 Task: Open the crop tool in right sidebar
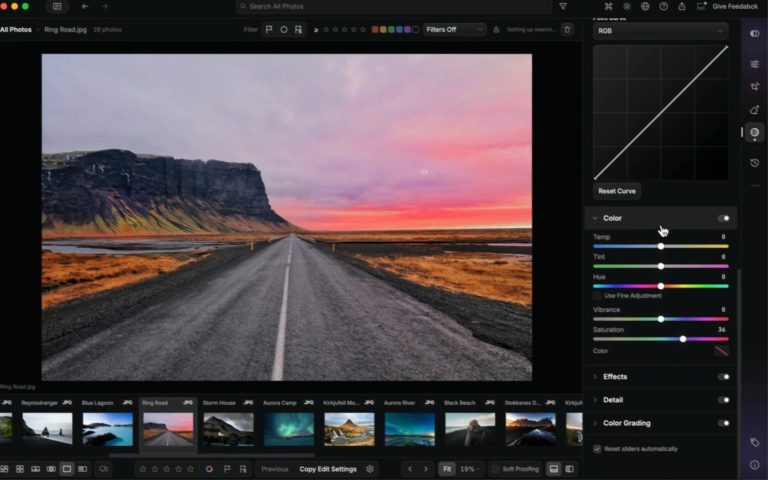coord(754,87)
